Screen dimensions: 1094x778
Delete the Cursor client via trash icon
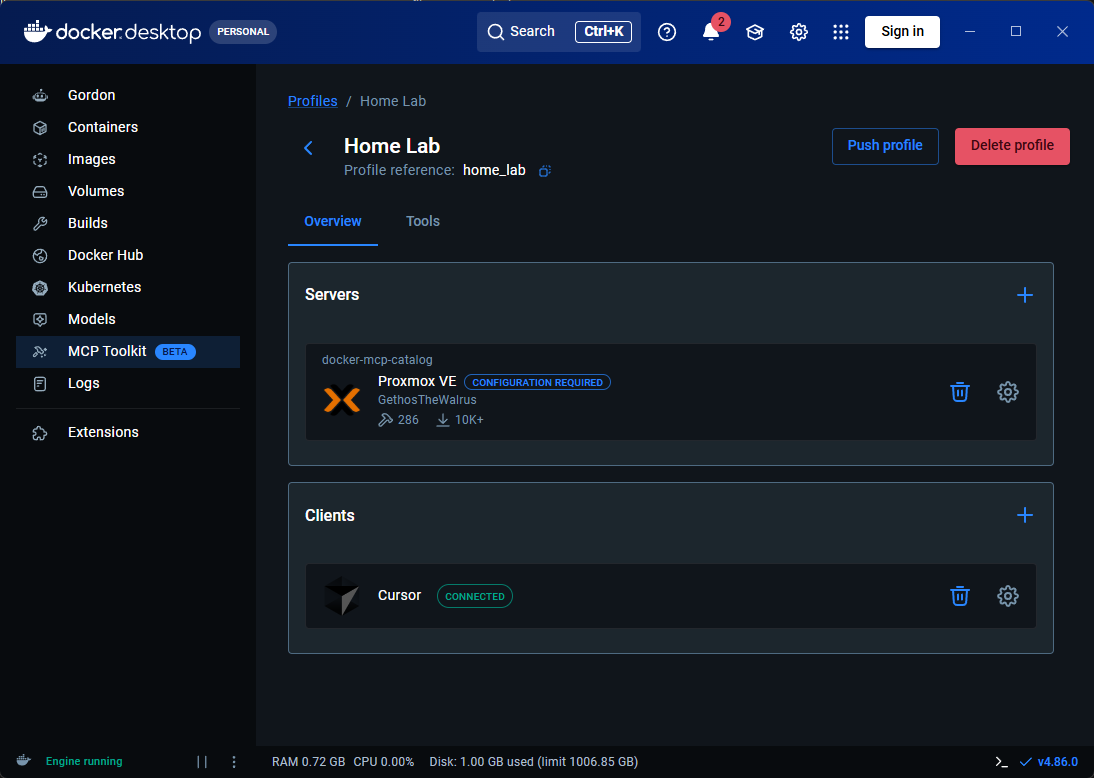pyautogui.click(x=960, y=596)
